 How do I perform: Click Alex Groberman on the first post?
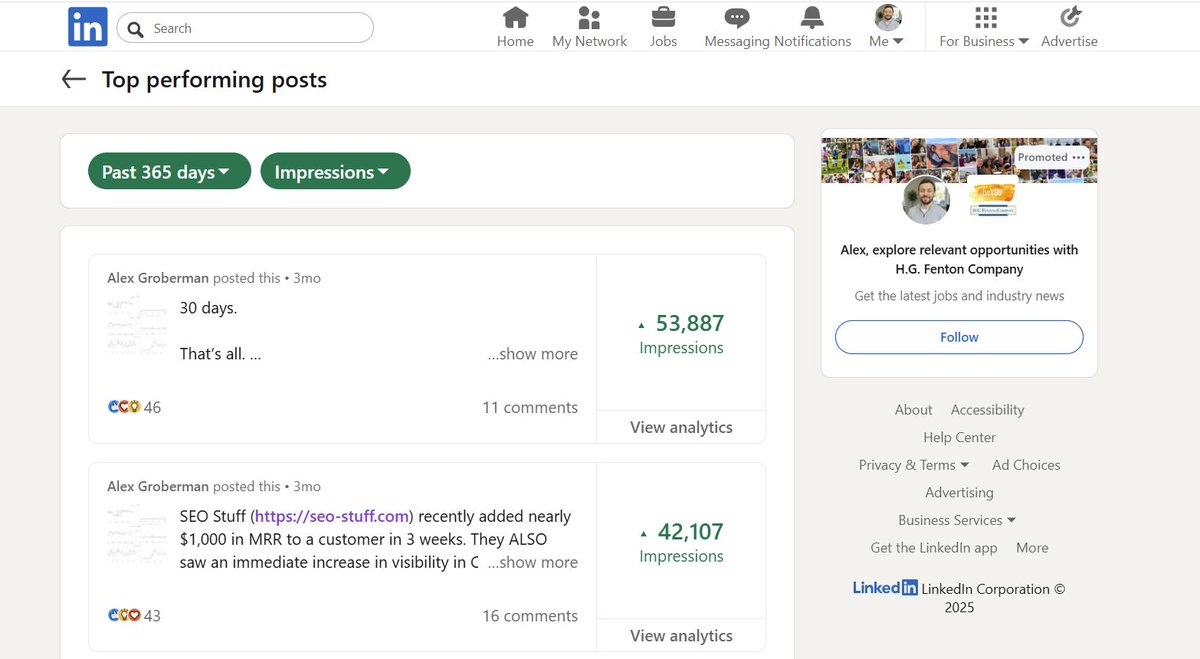pos(158,278)
